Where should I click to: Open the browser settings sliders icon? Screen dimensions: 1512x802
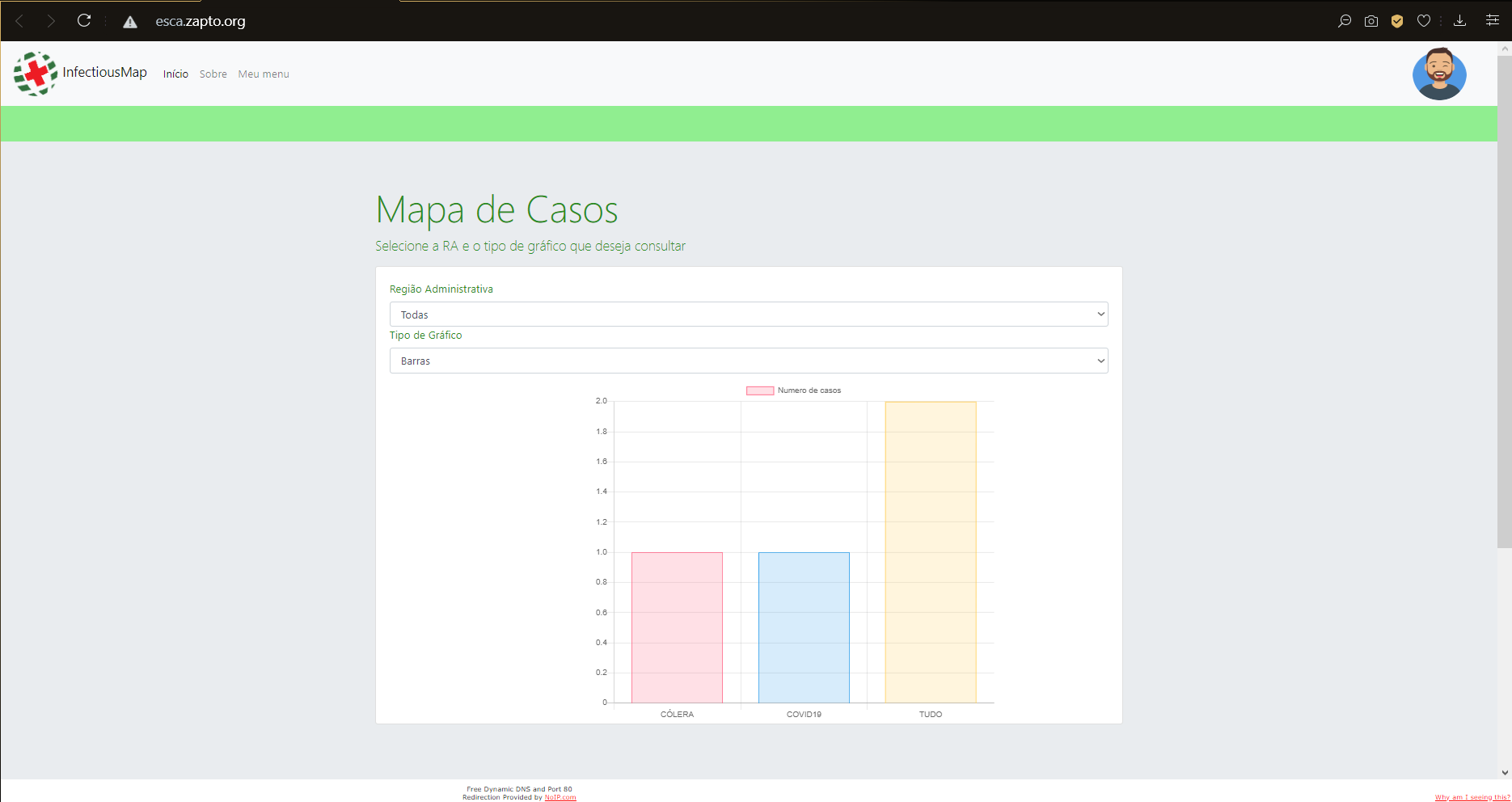[1493, 20]
